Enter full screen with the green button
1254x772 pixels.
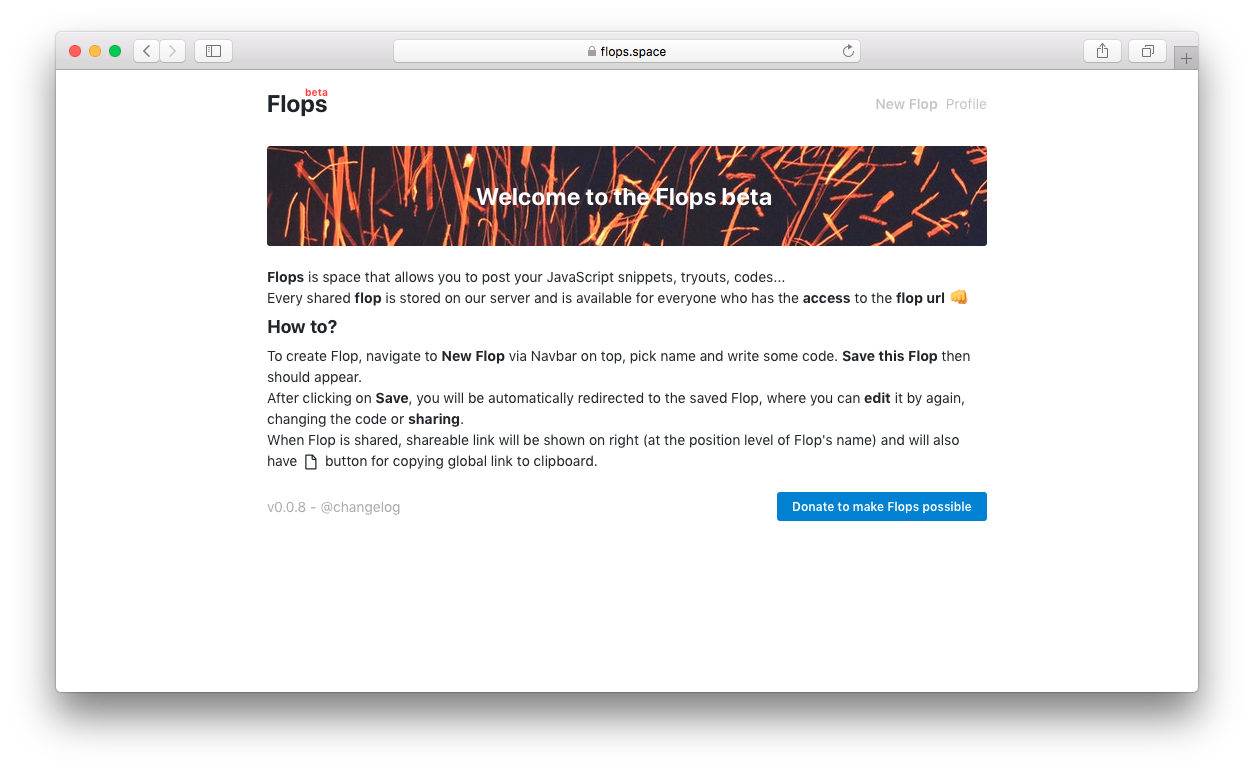[x=115, y=51]
